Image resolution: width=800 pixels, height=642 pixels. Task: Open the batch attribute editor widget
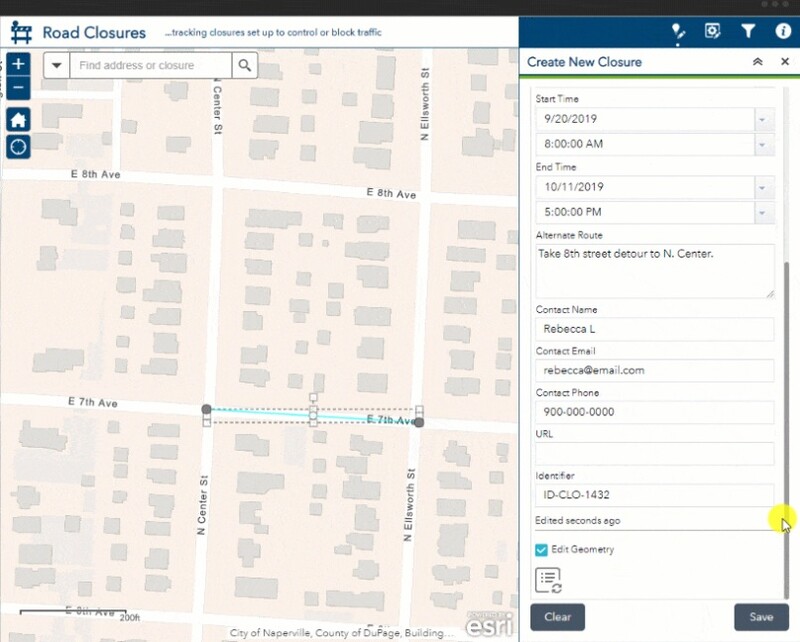713,31
